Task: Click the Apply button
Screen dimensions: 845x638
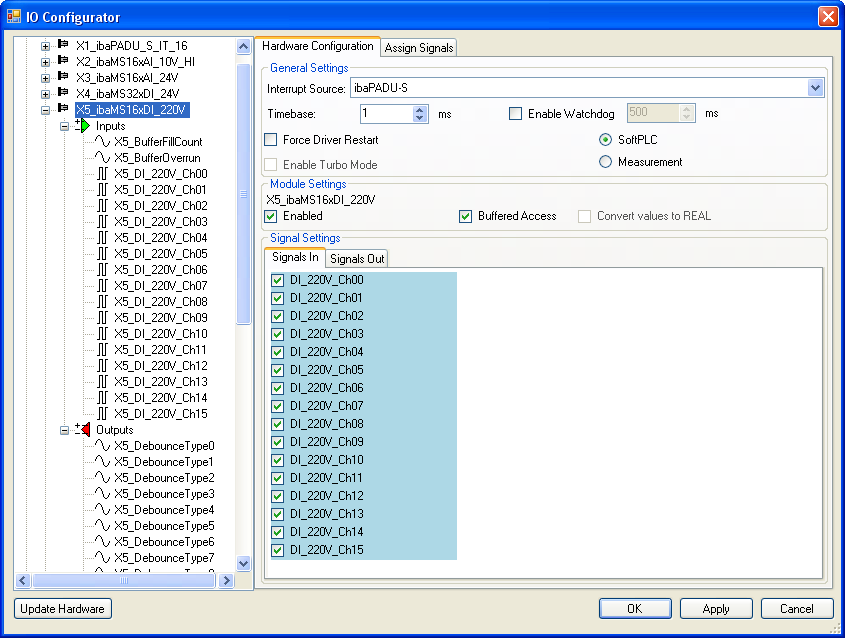Action: pos(716,609)
